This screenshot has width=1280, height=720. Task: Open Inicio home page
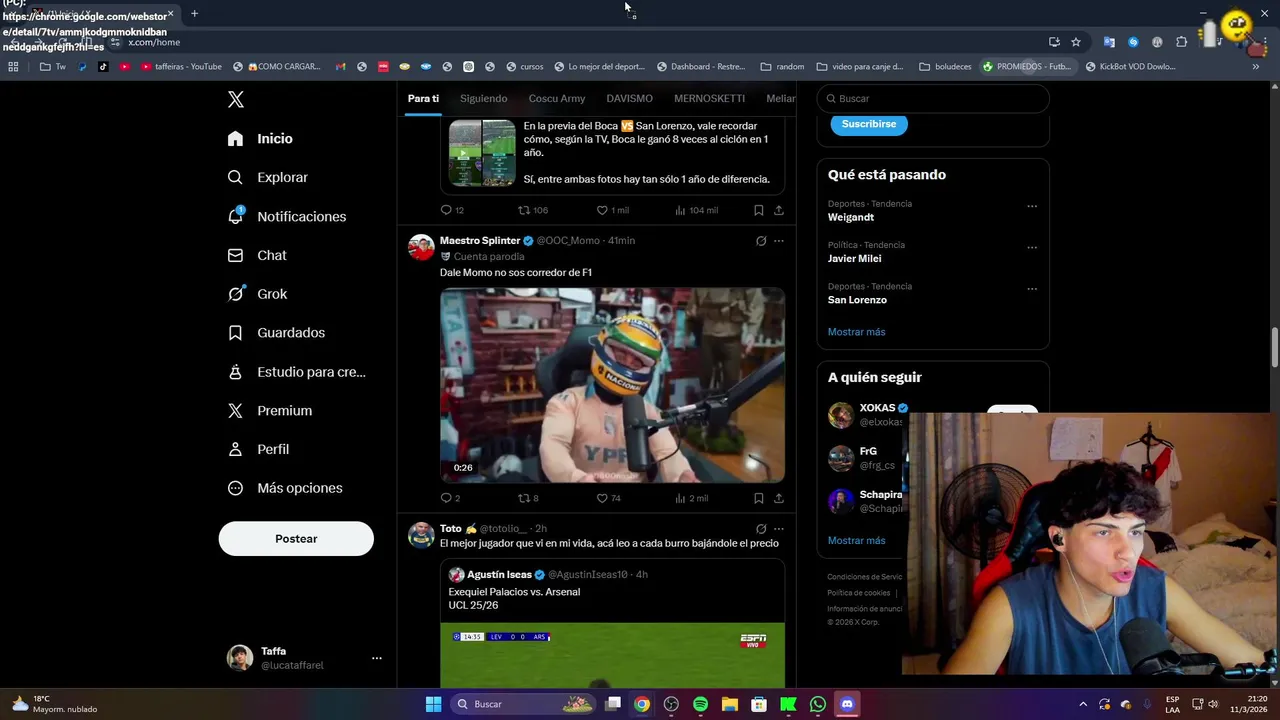[x=260, y=138]
